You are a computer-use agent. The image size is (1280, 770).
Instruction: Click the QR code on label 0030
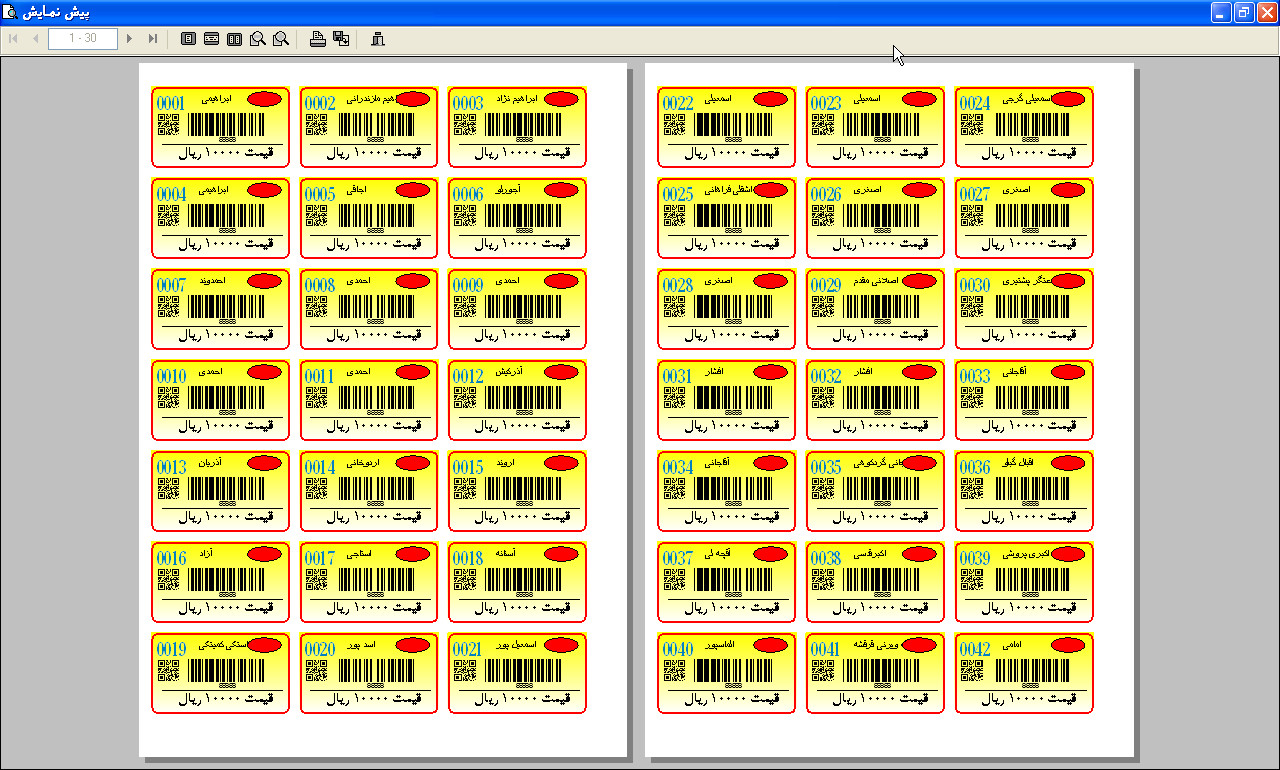[x=972, y=306]
